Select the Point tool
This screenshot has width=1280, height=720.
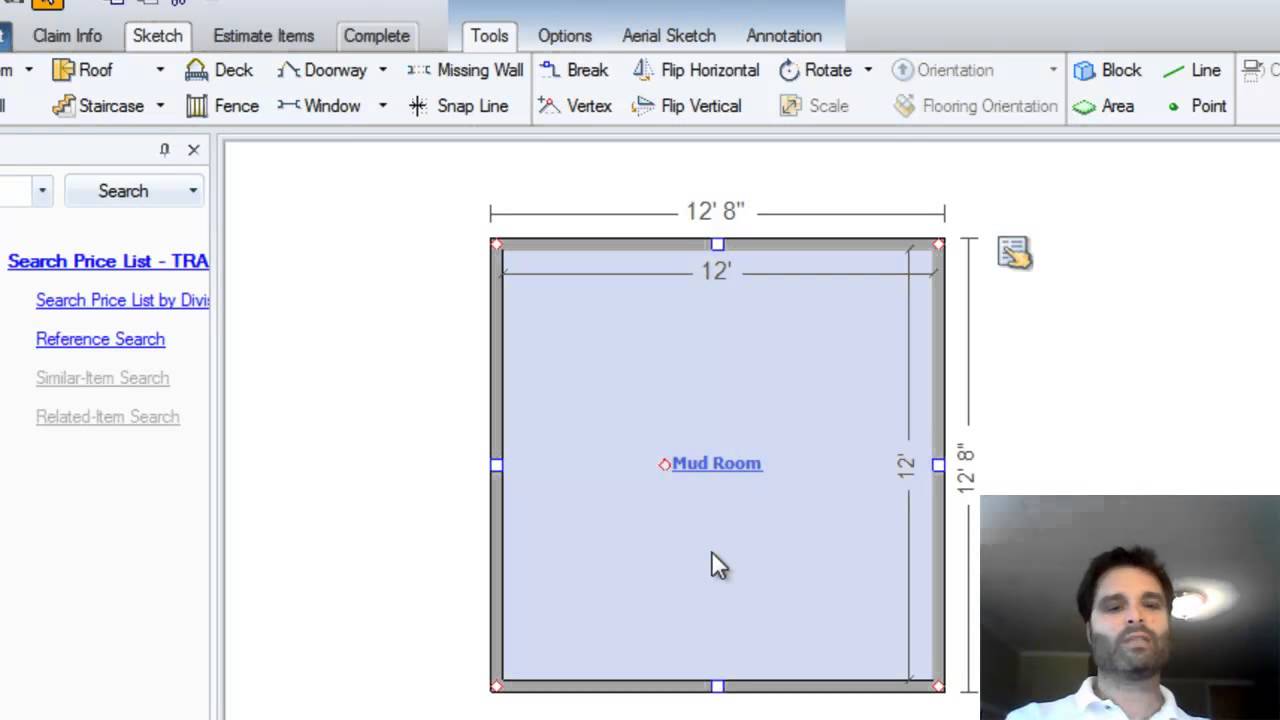tap(1197, 106)
